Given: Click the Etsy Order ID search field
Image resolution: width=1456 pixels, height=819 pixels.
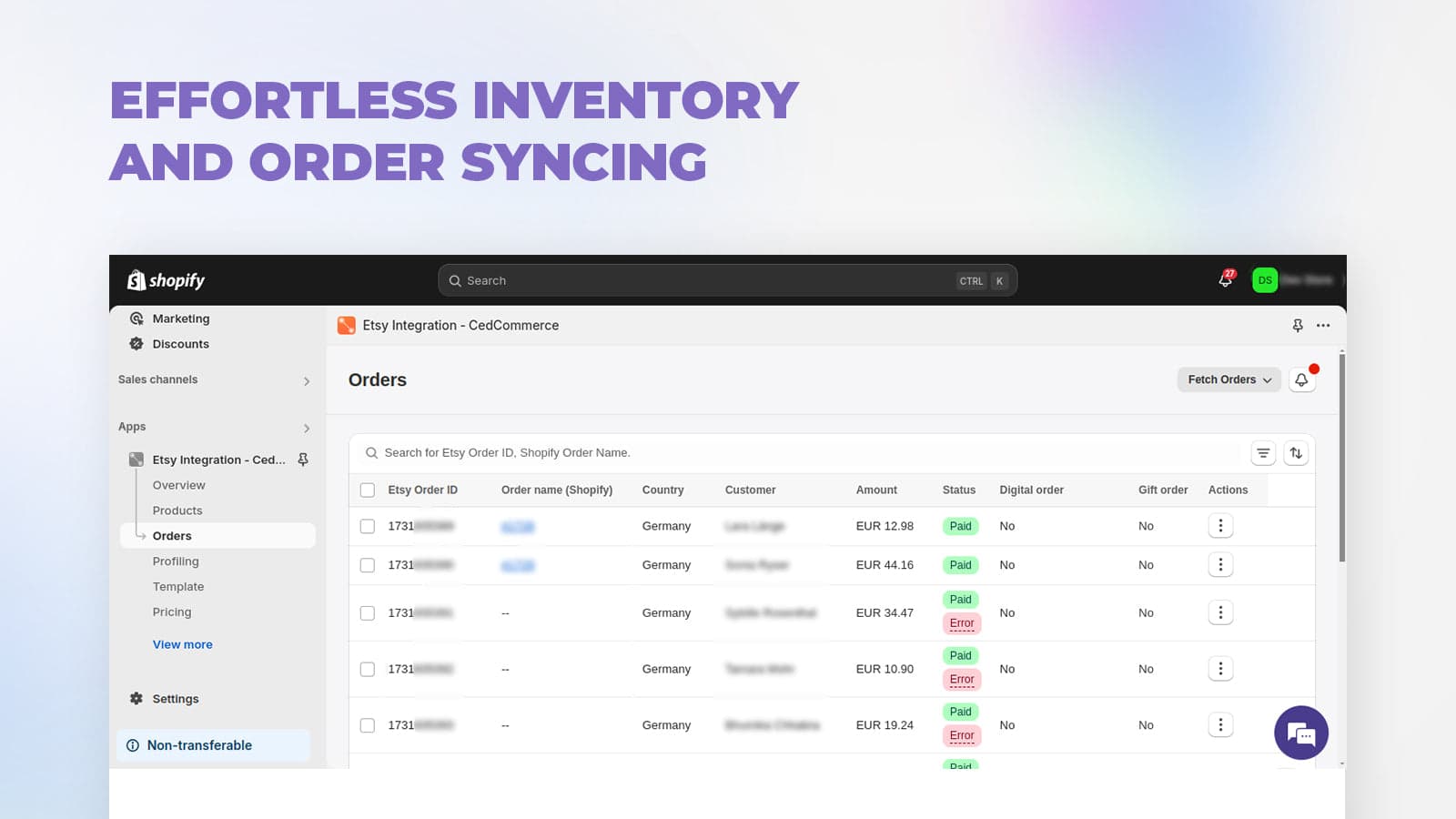Looking at the screenshot, I should coord(637,452).
